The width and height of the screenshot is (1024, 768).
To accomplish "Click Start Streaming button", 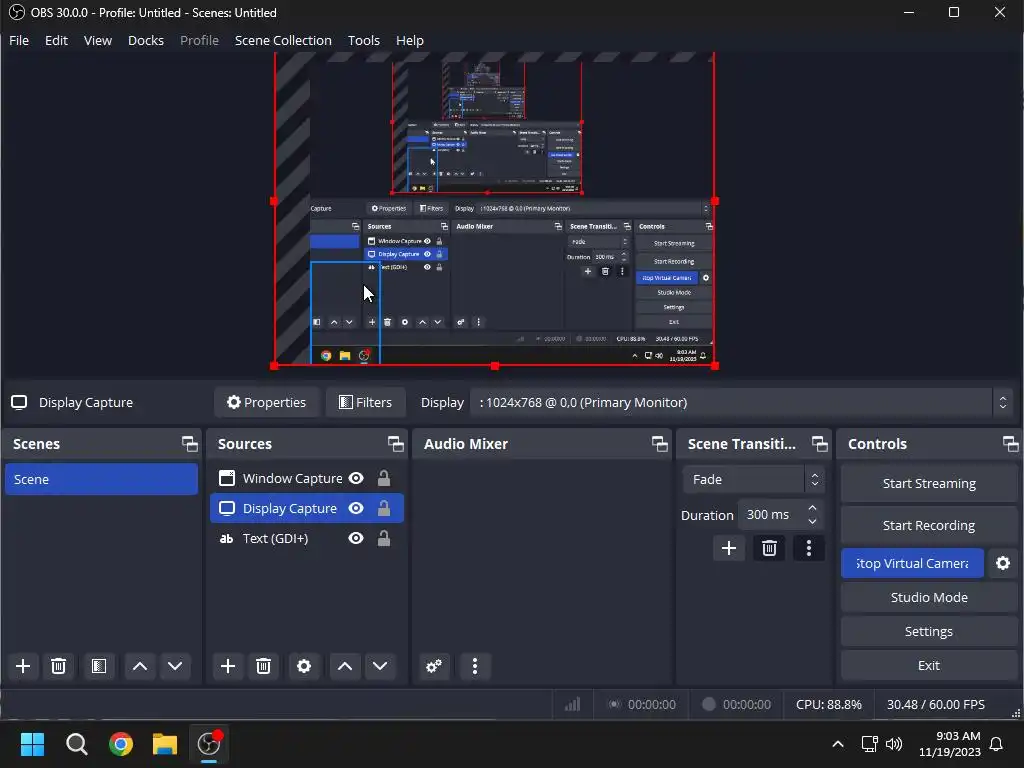I will pyautogui.click(x=929, y=483).
